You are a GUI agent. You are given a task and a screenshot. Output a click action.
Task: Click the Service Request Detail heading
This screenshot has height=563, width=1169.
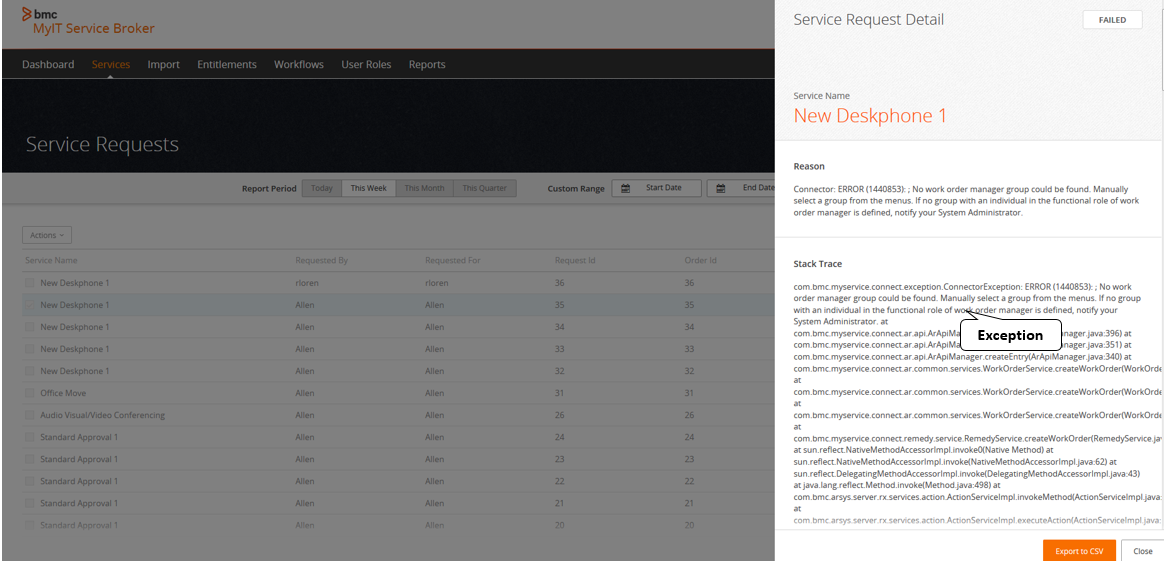coord(869,19)
